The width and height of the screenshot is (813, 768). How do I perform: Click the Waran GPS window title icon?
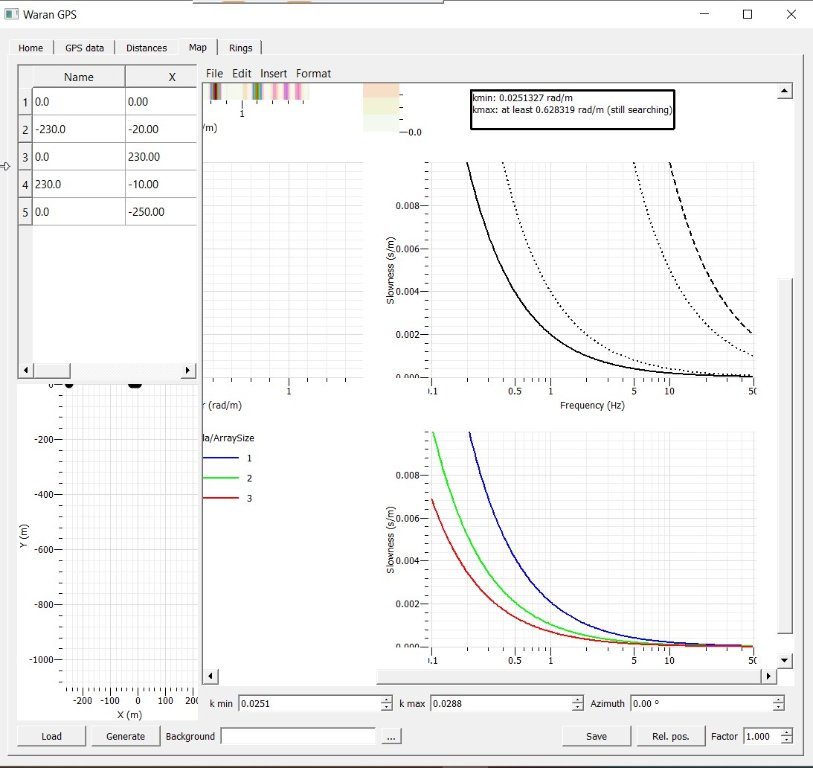click(12, 14)
